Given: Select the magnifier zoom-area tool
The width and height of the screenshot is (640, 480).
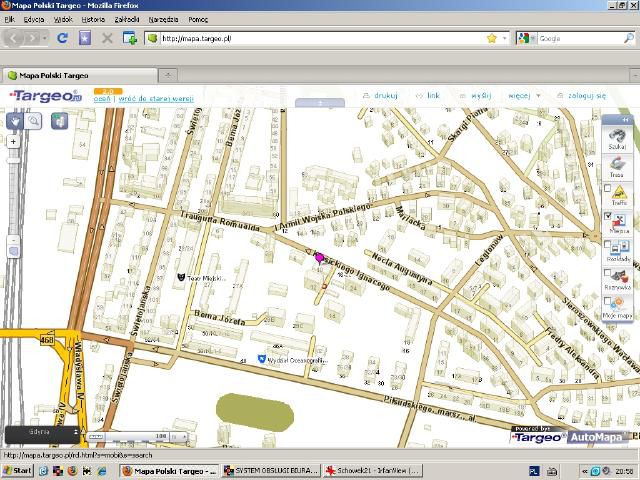Looking at the screenshot, I should [x=33, y=121].
